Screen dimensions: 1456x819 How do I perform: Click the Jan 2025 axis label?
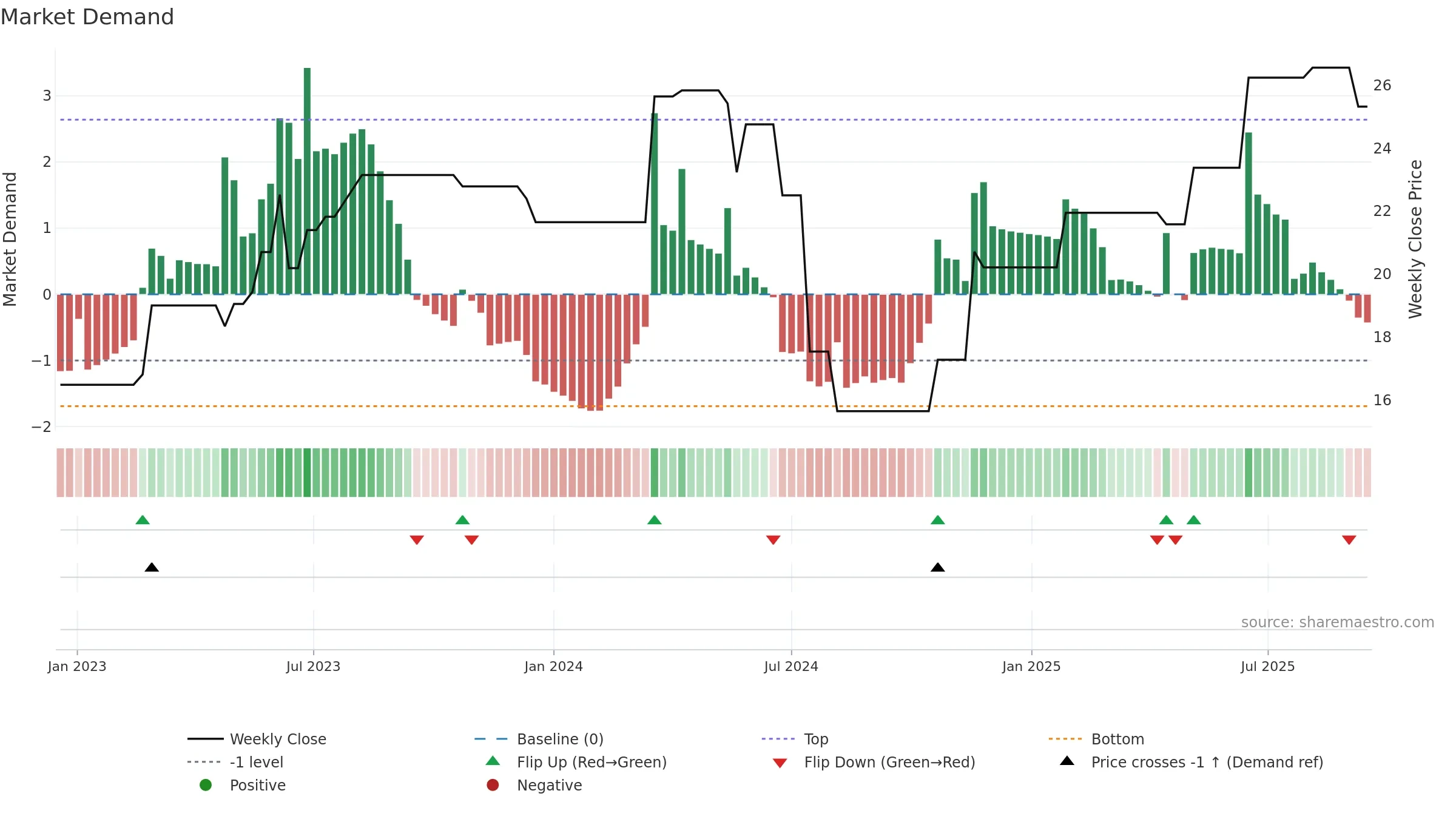(1031, 666)
